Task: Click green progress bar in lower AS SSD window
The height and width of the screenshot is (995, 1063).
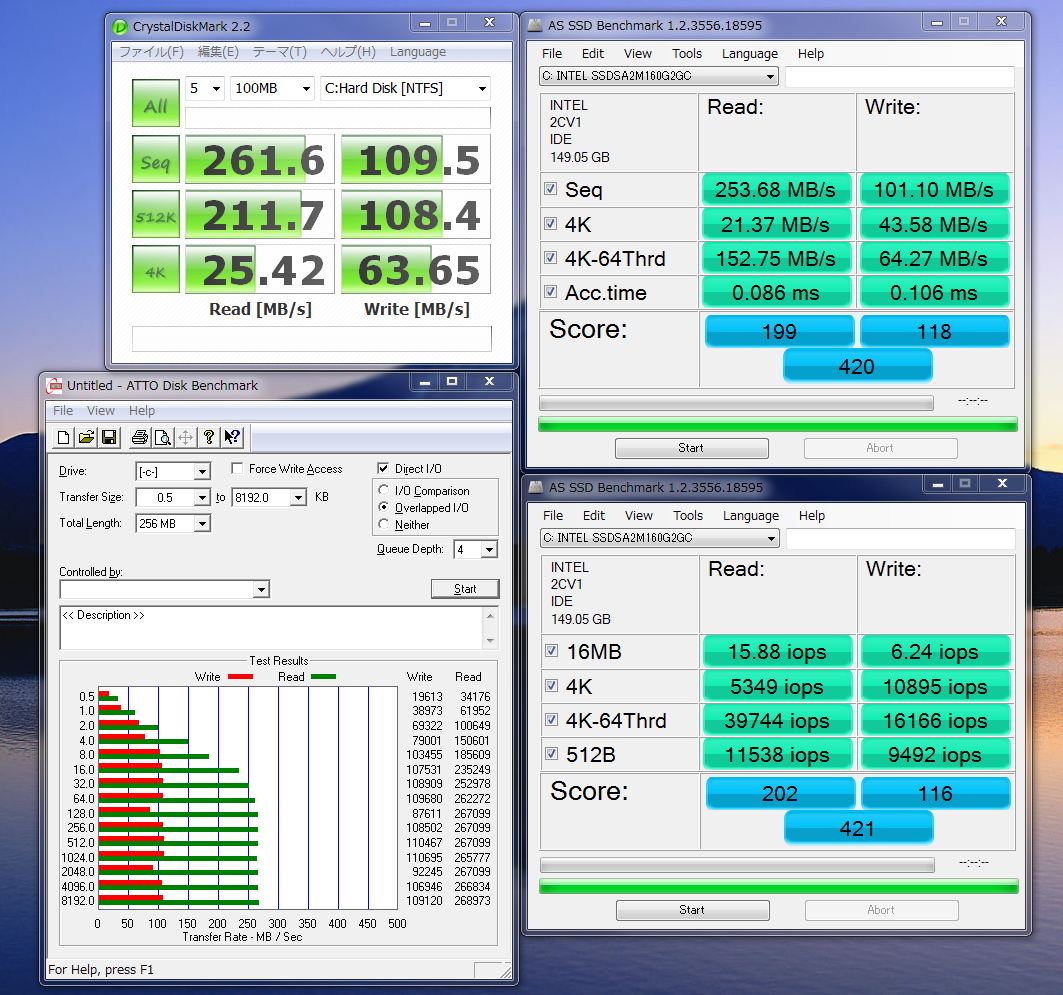Action: click(x=779, y=887)
